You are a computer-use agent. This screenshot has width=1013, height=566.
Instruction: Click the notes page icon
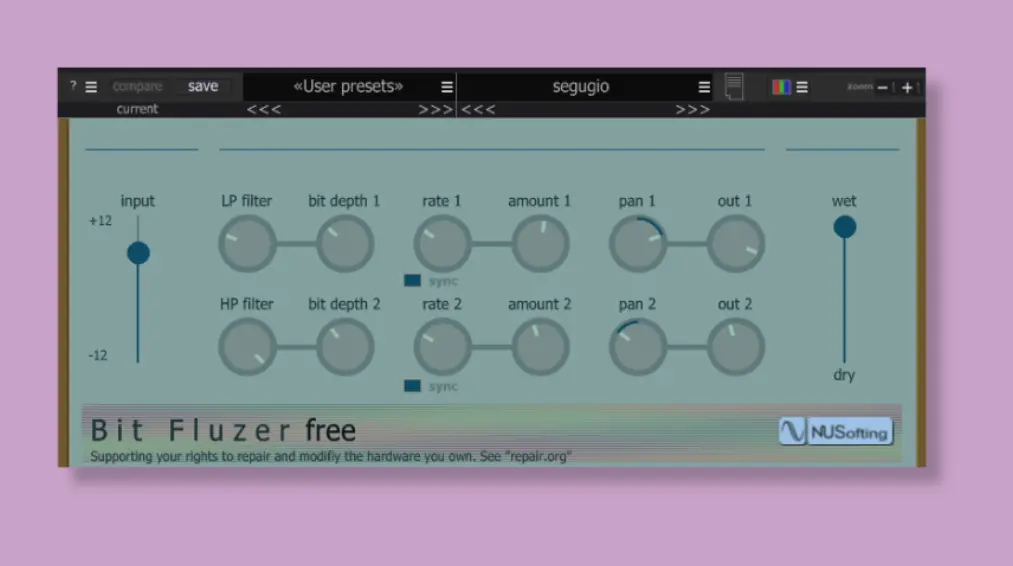point(734,87)
